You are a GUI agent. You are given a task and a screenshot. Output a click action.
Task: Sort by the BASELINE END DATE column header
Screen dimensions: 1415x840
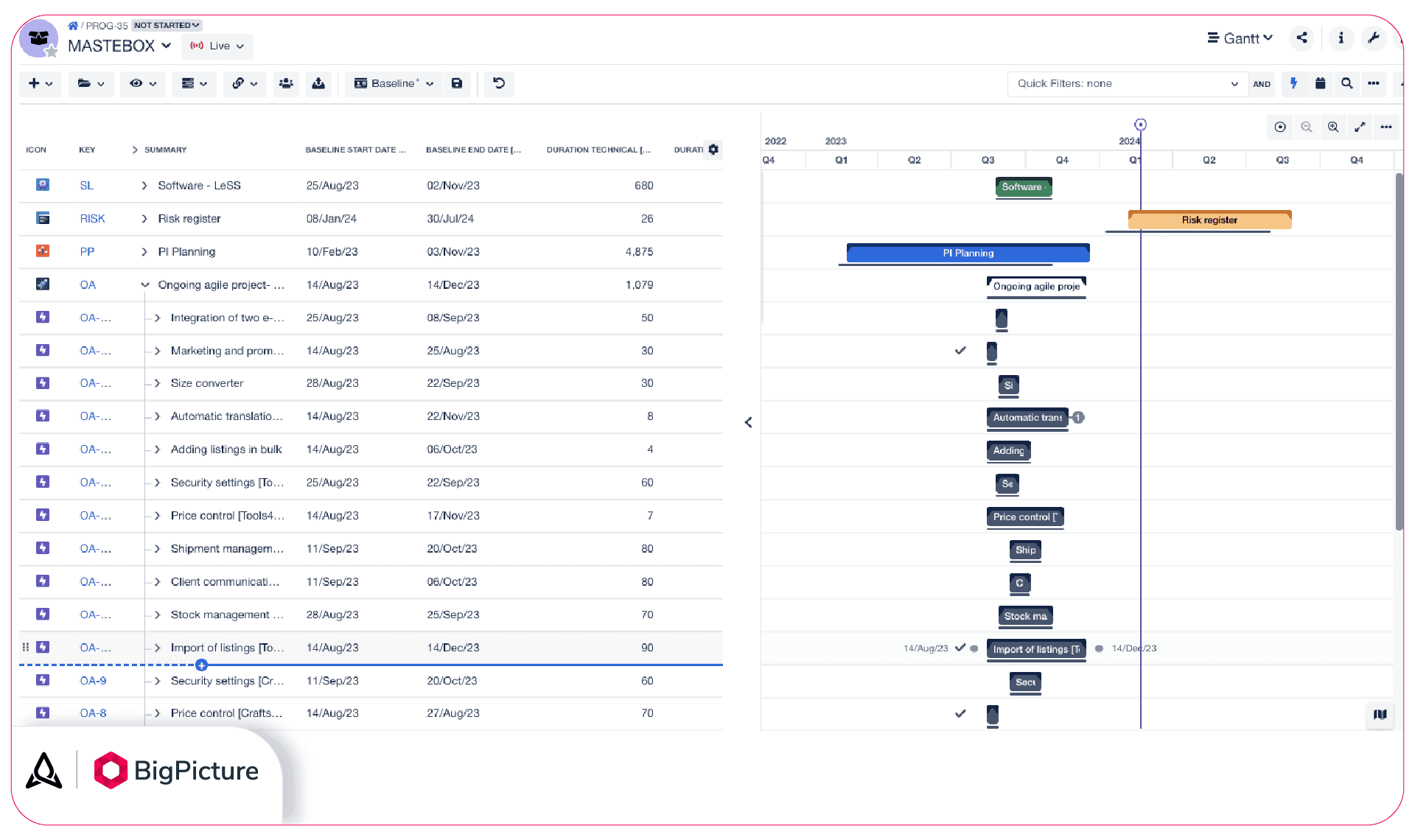point(473,150)
